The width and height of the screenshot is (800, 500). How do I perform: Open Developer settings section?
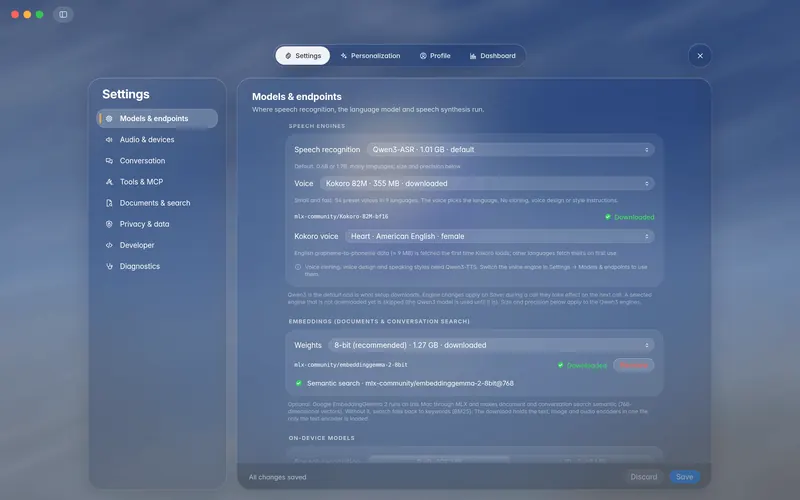[157, 245]
